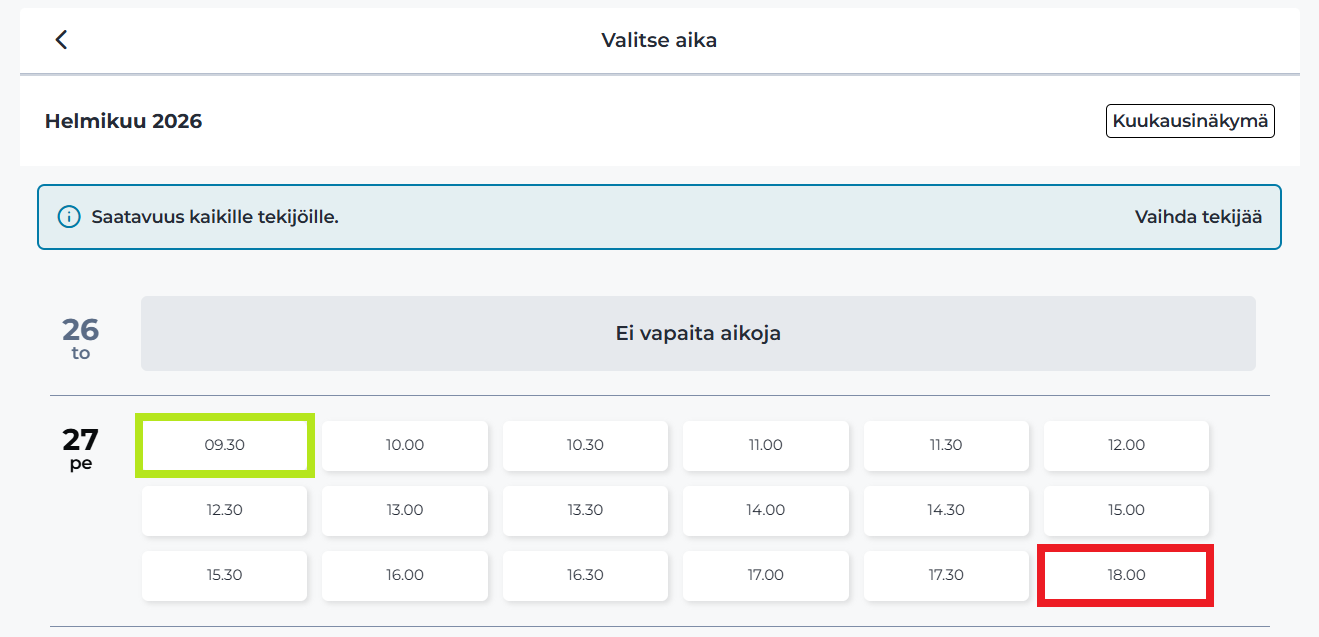
Task: Click the Valitse aika header title
Action: 658,40
